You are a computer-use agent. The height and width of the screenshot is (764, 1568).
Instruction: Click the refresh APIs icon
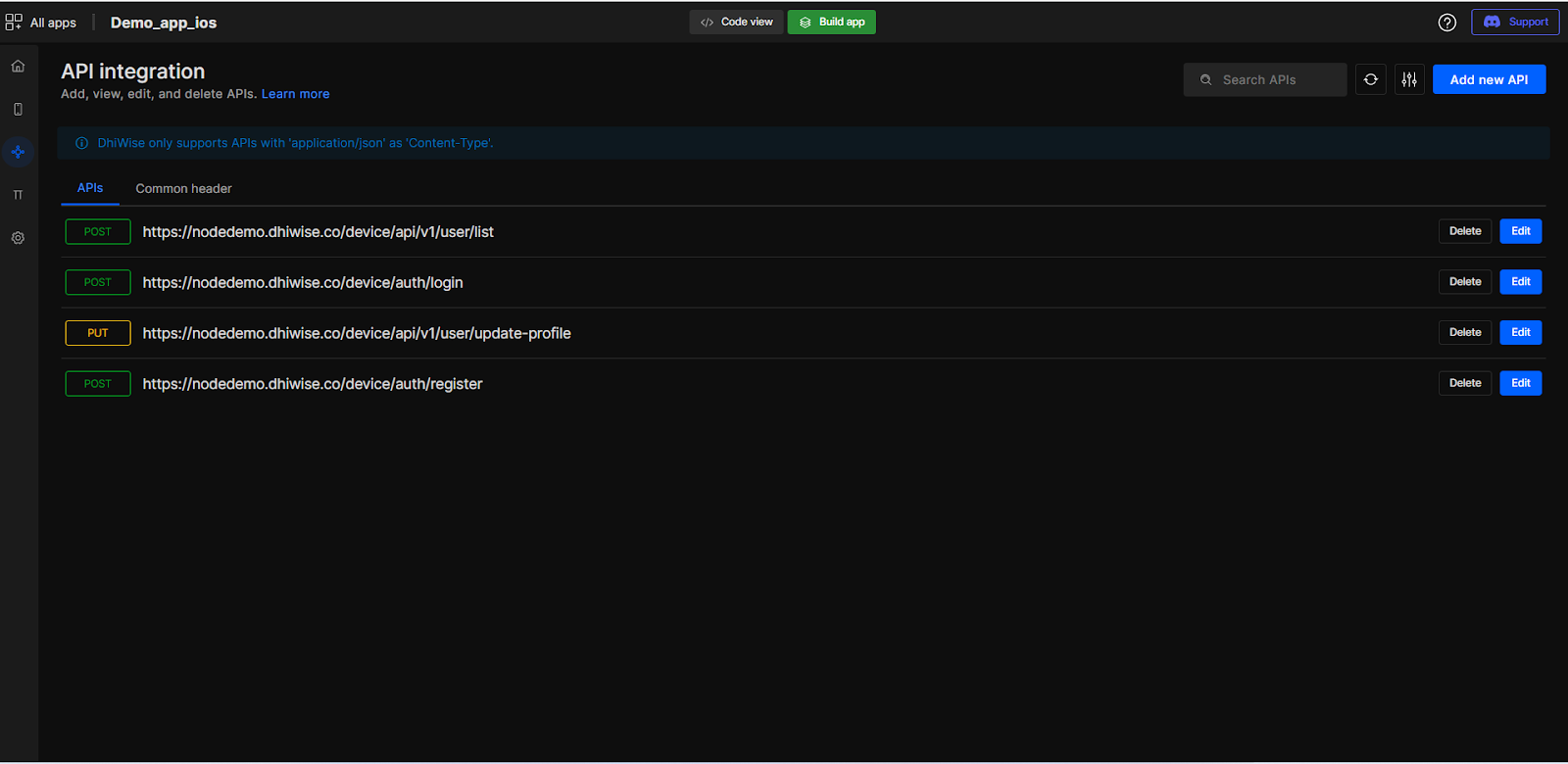[1370, 79]
